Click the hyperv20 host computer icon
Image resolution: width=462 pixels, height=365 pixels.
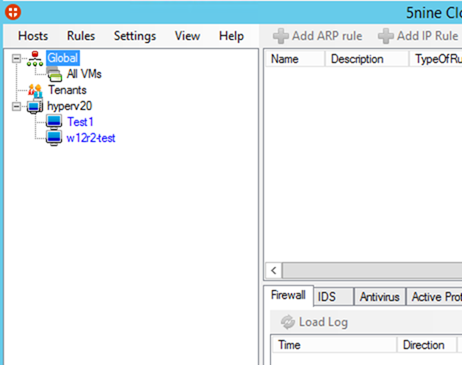pos(35,106)
